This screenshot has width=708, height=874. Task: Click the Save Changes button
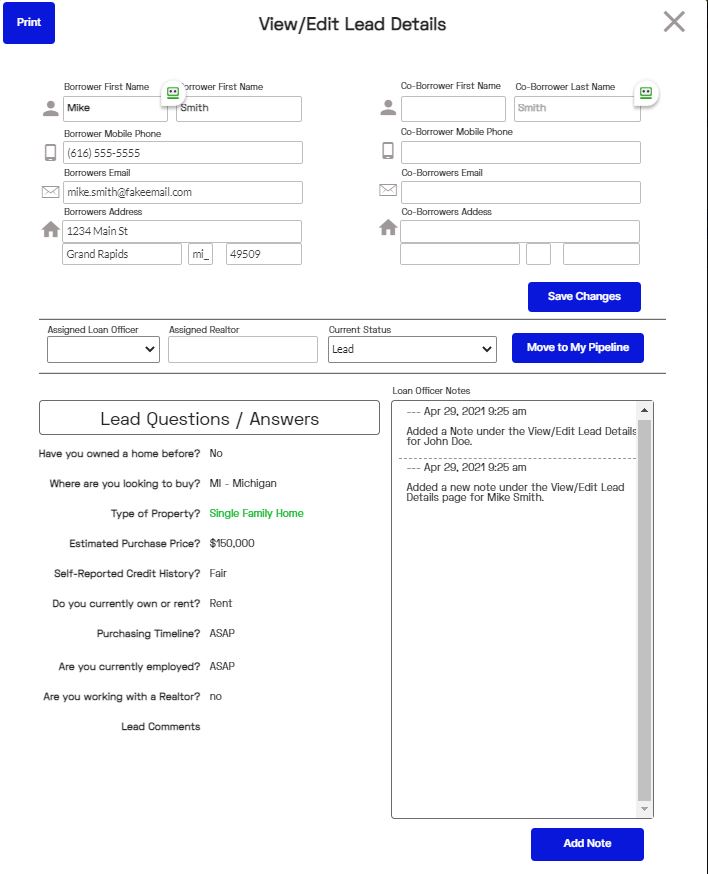click(584, 297)
